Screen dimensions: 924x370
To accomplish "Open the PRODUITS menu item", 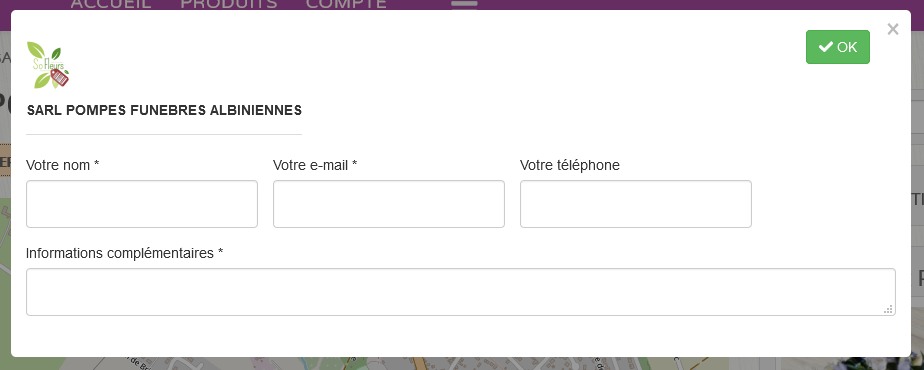I will point(229,4).
